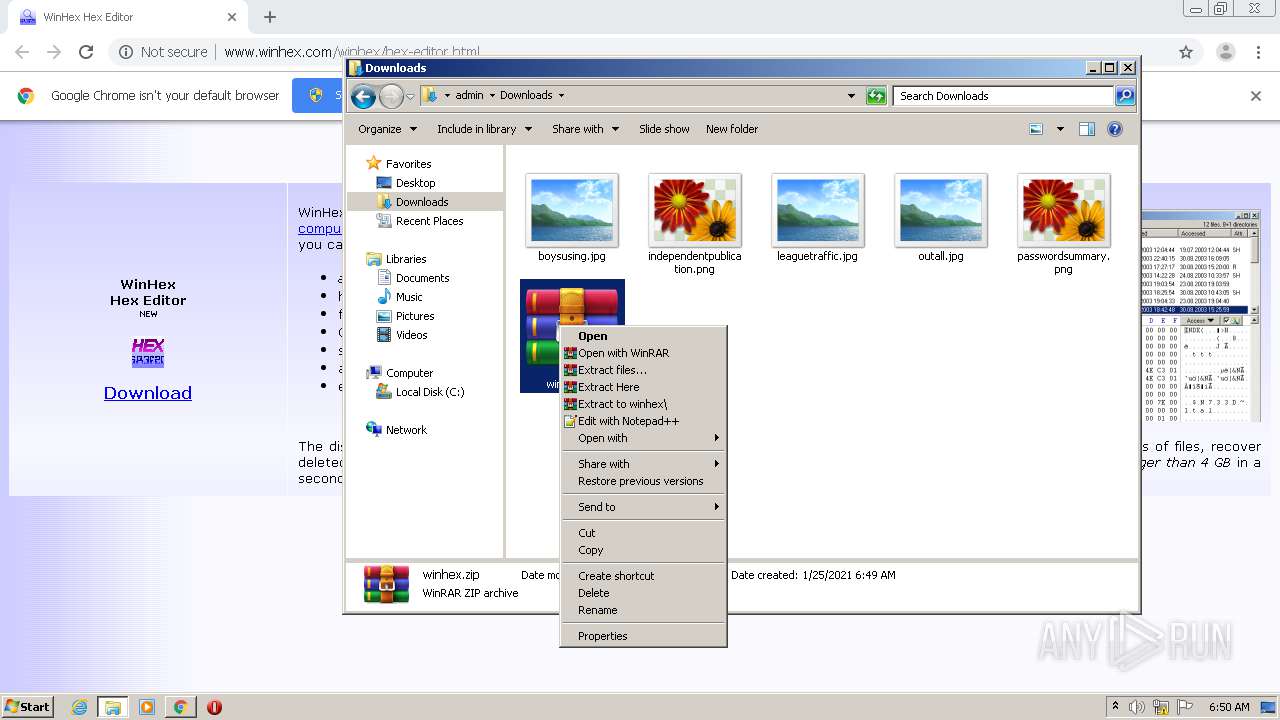Click the Chrome reload page icon

tap(86, 52)
